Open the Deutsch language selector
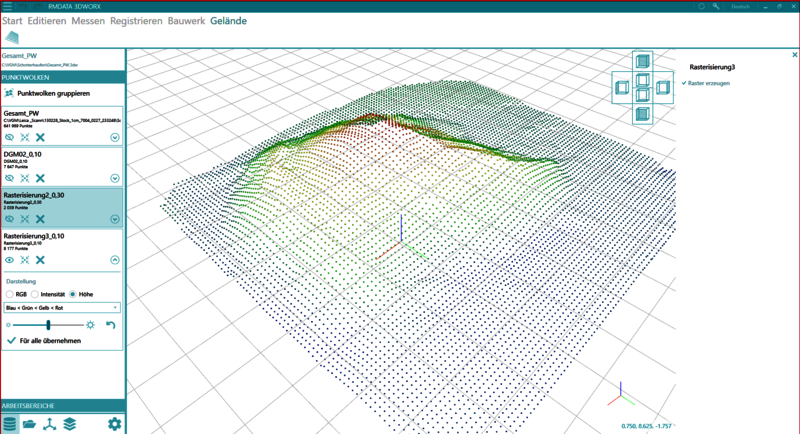This screenshot has height=434, width=800. (x=740, y=7)
